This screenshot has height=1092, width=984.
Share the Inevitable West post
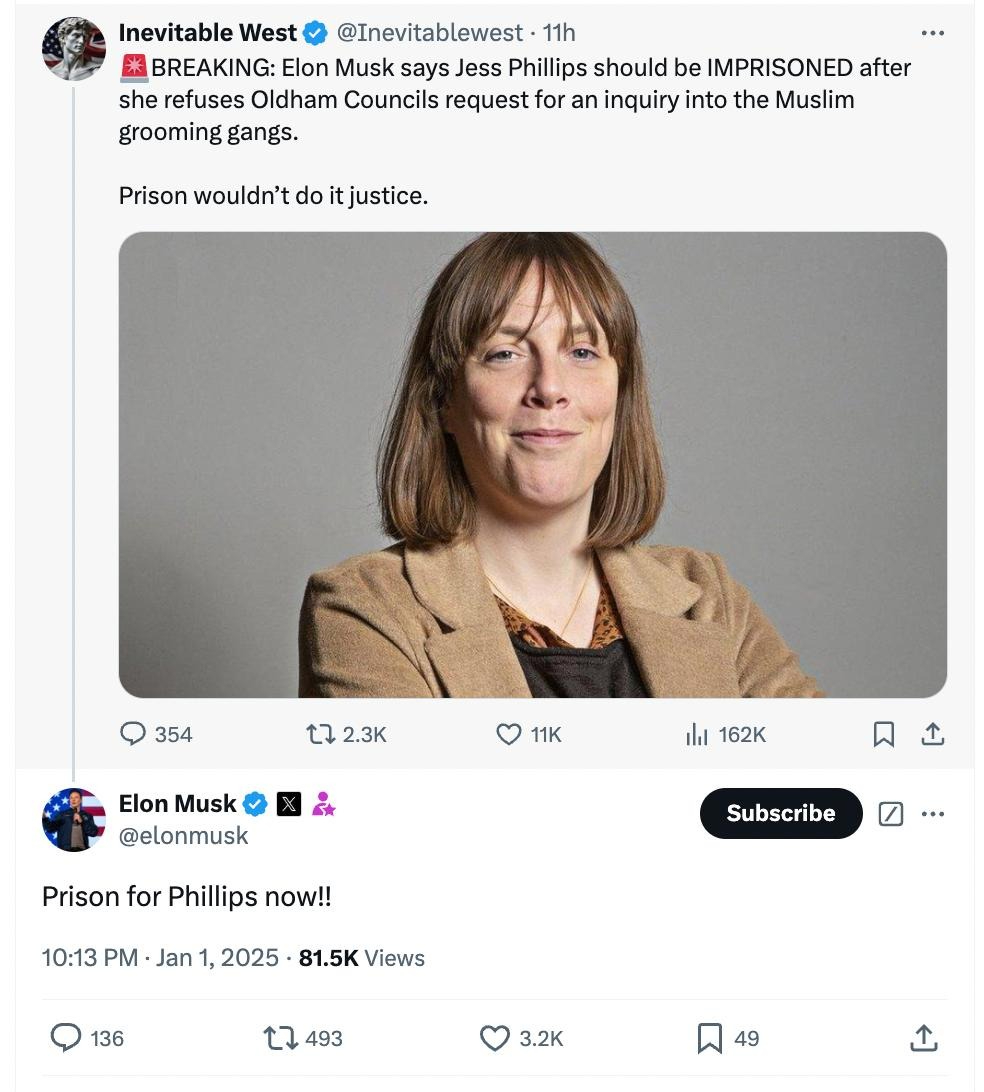pos(931,735)
